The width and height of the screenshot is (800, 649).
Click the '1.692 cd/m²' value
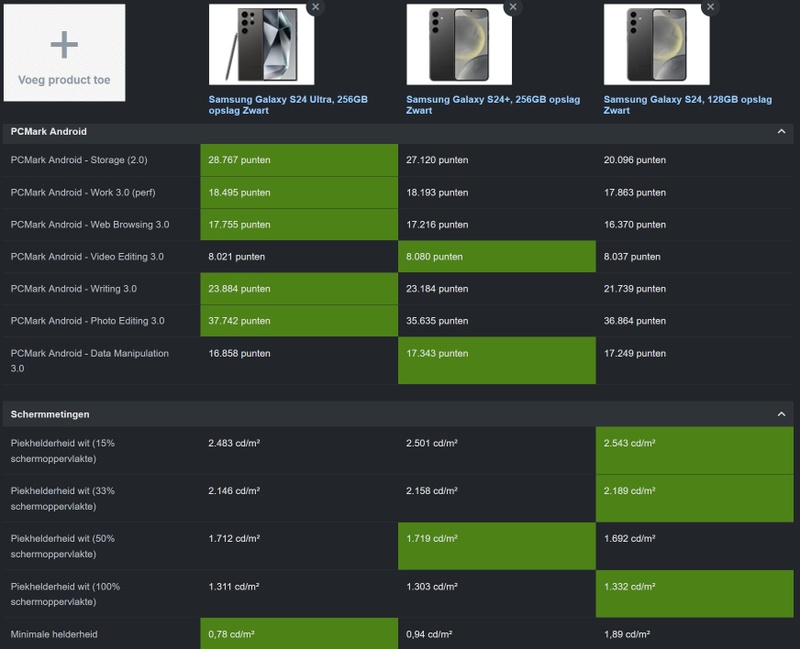click(x=630, y=538)
